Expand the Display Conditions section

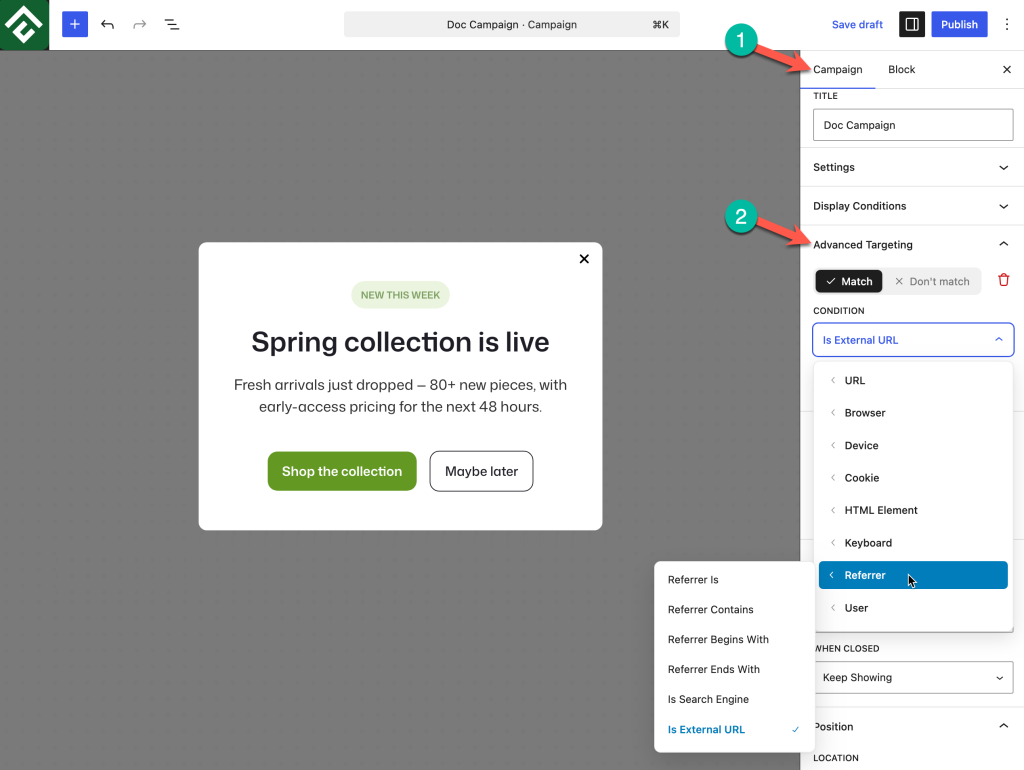[912, 206]
